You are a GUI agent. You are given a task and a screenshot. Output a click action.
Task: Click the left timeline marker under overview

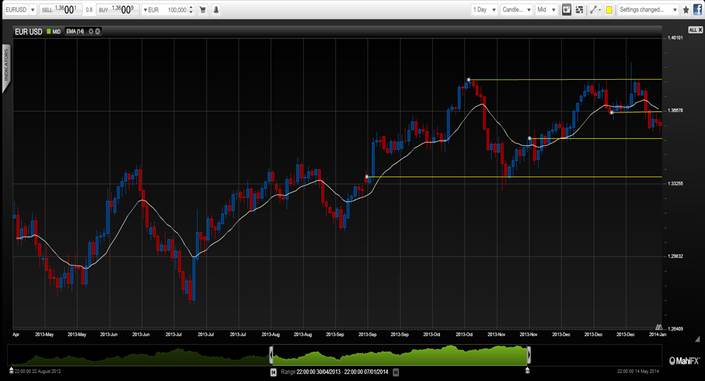click(11, 370)
